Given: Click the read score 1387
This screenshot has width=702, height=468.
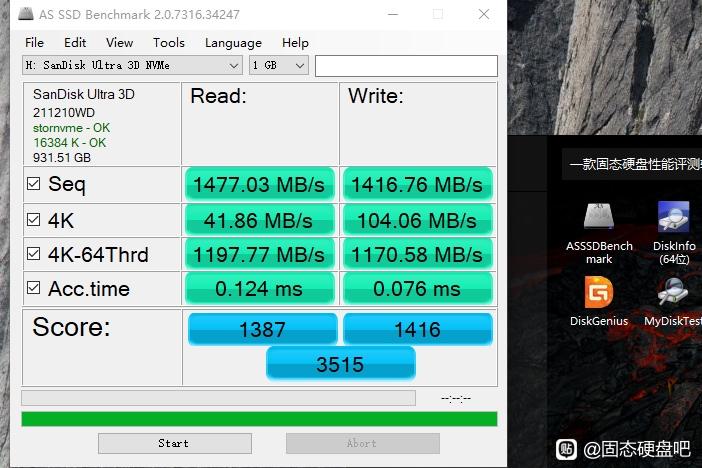Looking at the screenshot, I should pyautogui.click(x=262, y=329).
